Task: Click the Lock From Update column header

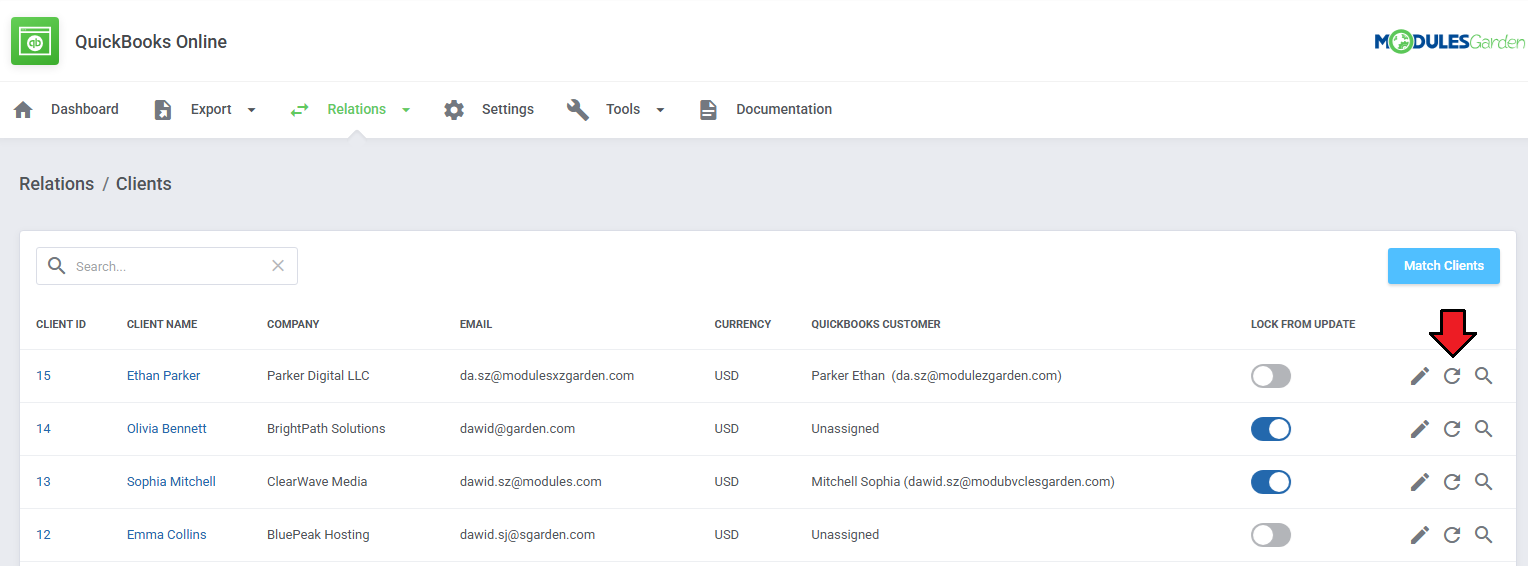Action: (x=1303, y=324)
